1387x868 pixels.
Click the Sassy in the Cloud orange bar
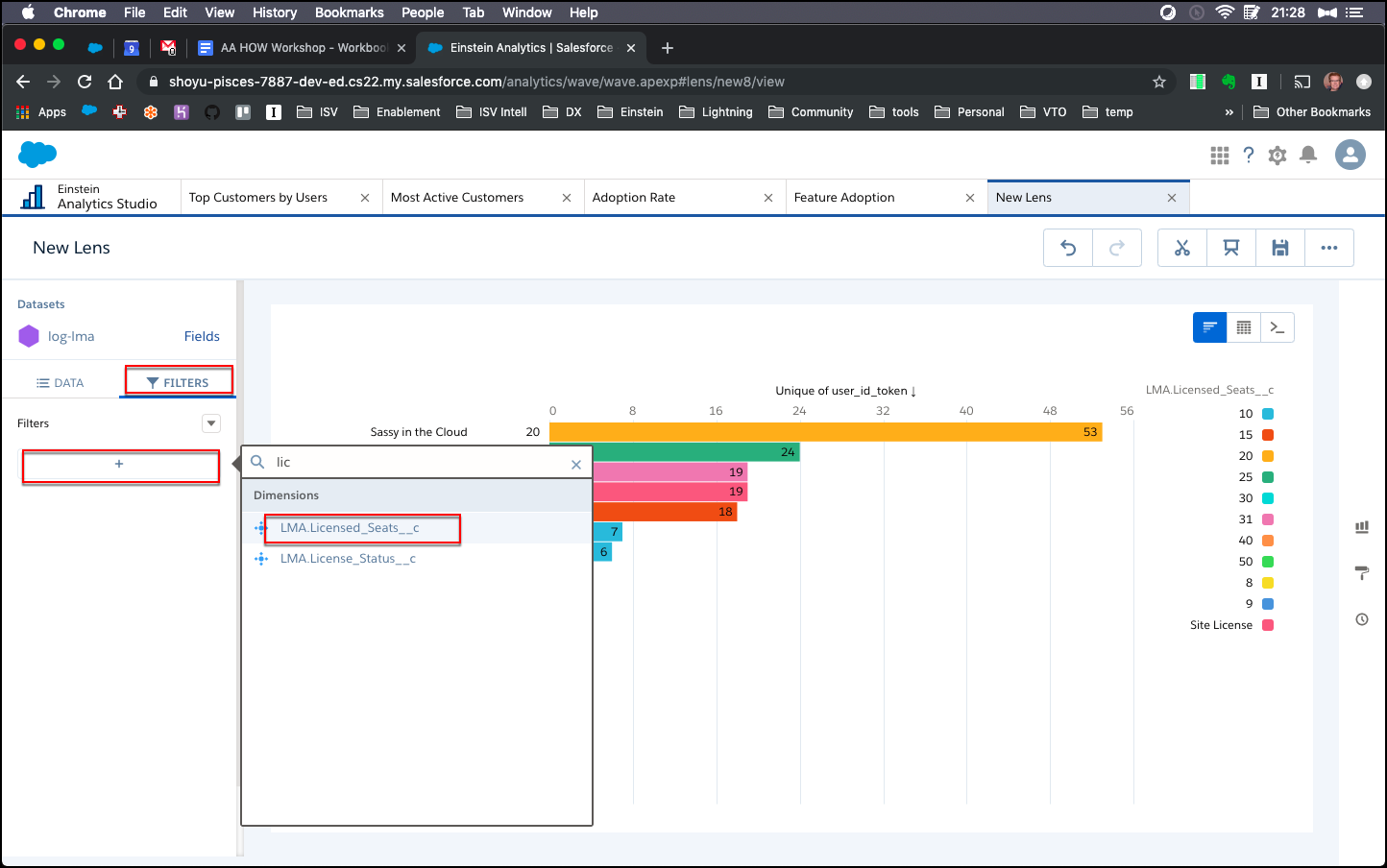point(826,432)
